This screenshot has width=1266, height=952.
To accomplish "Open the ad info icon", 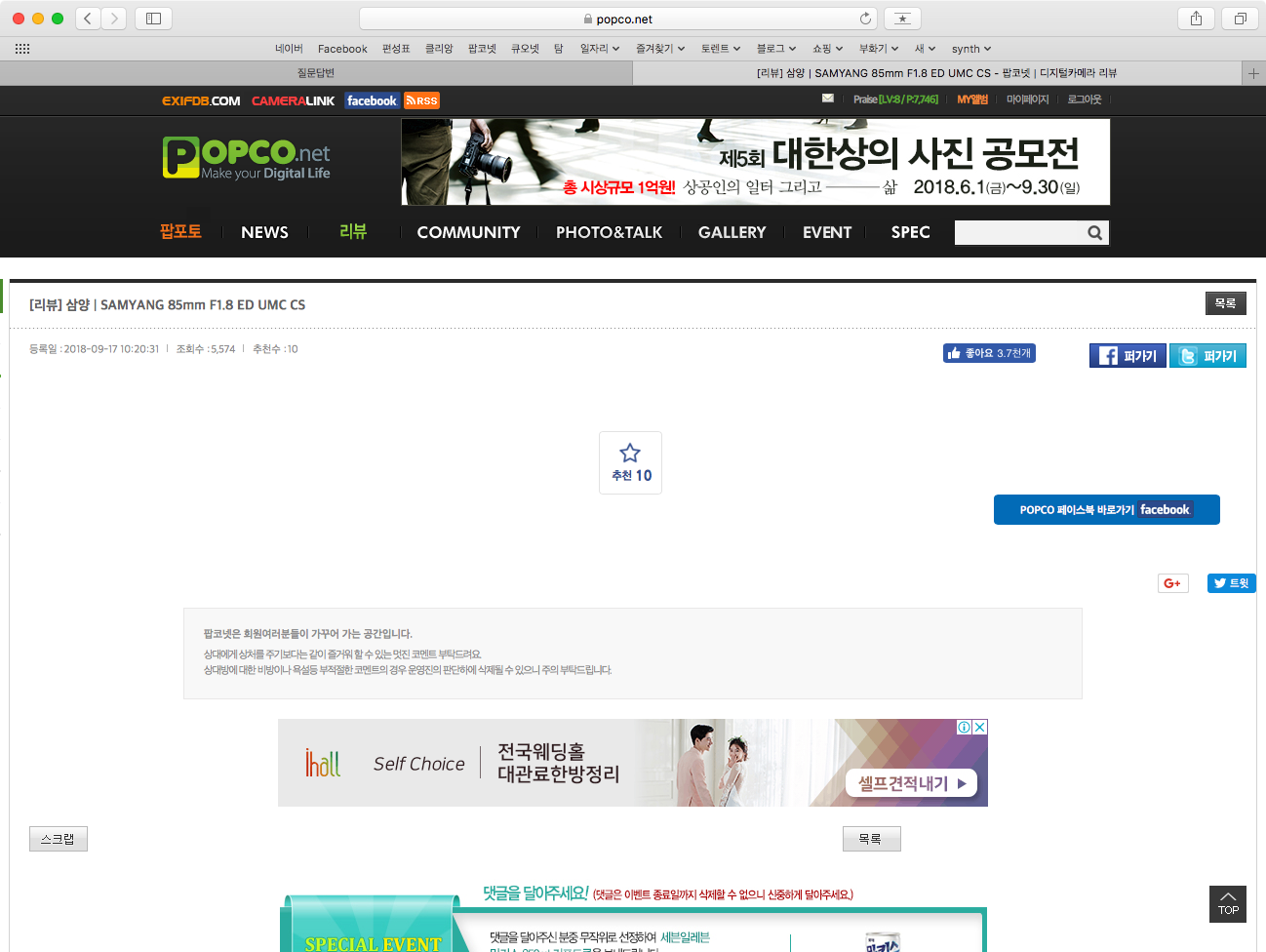I will 965,727.
